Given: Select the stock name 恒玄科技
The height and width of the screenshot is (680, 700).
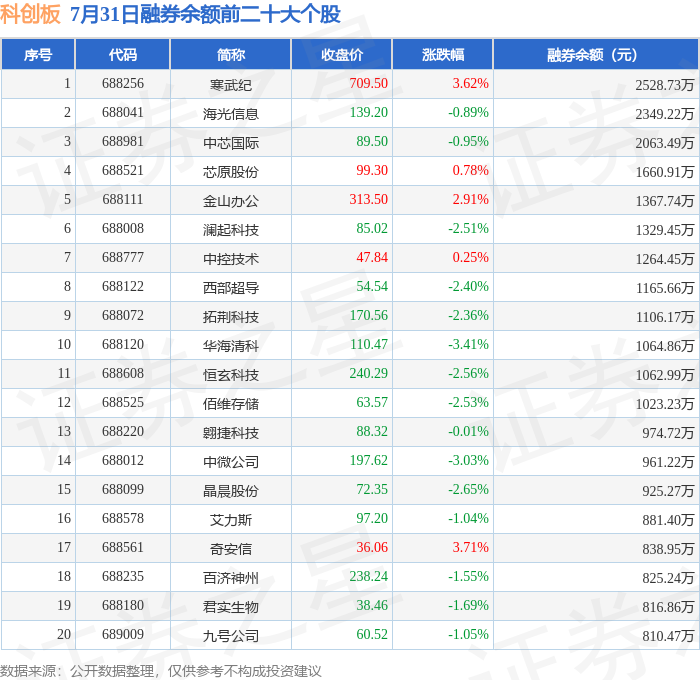Looking at the screenshot, I should tap(231, 375).
